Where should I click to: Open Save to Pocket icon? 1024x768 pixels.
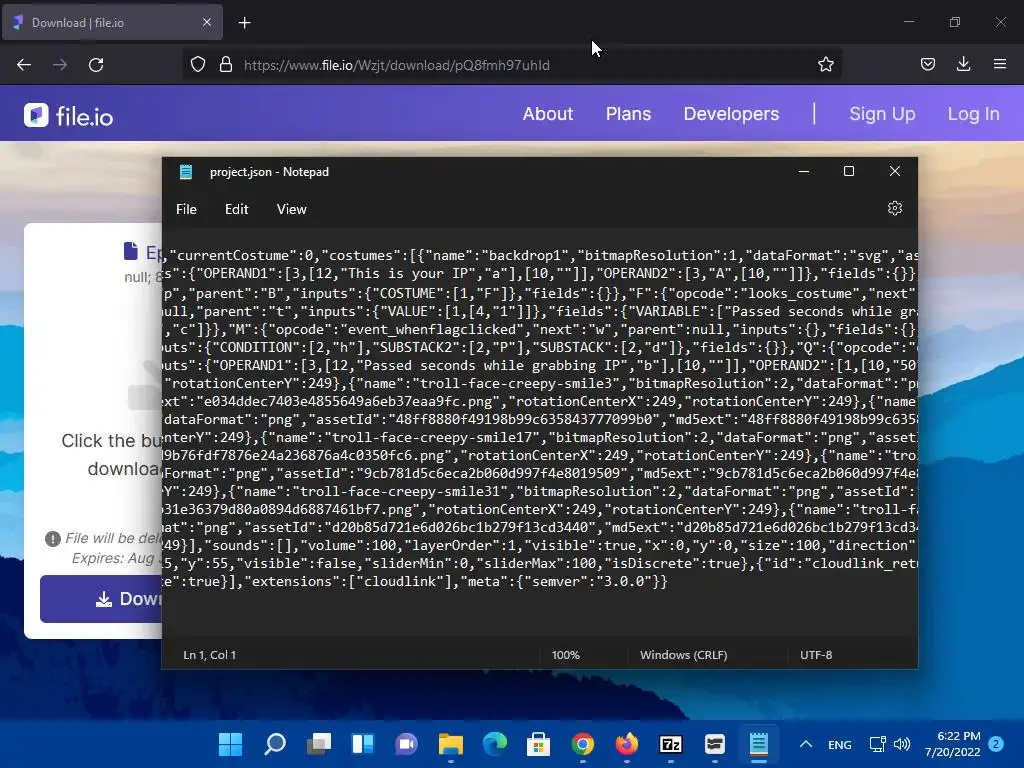pos(928,65)
